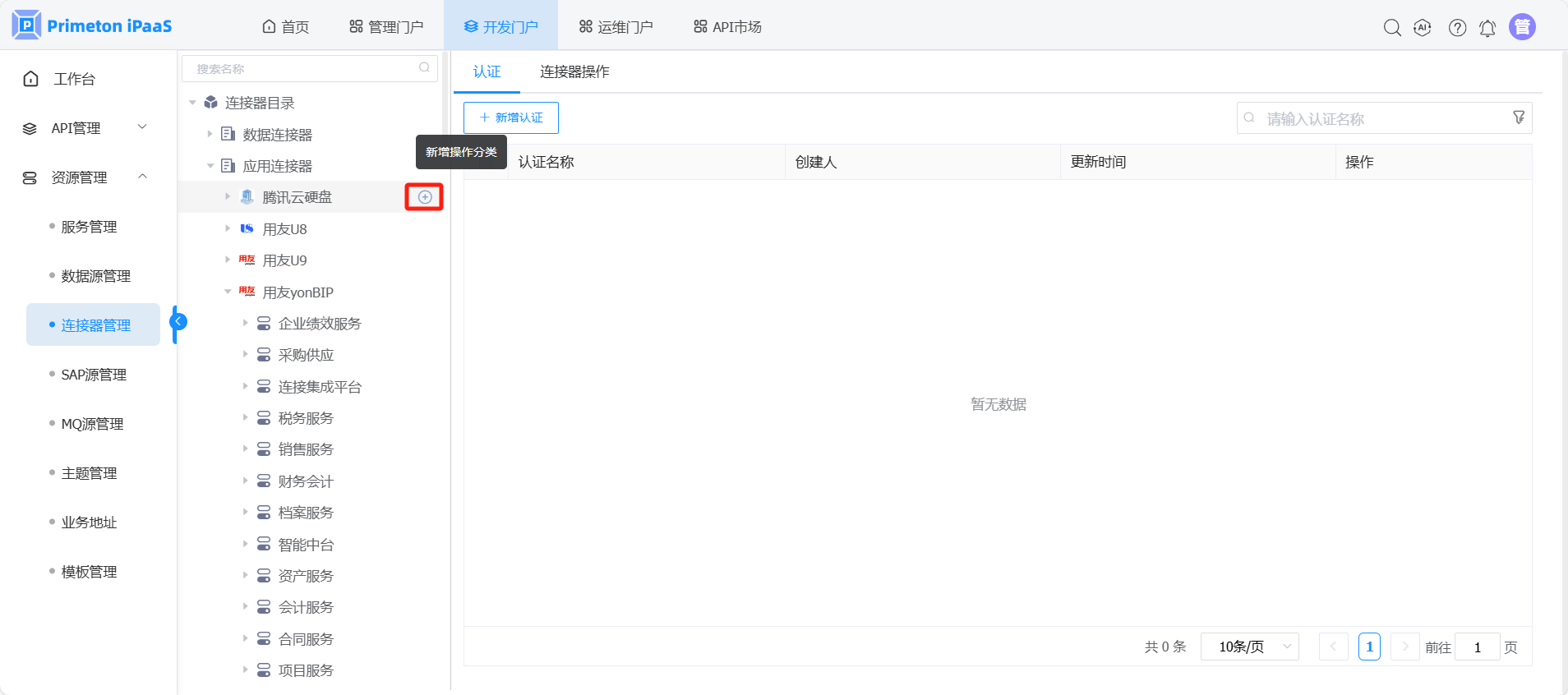Collapse the 用友yonBIP tree node
Screen dimensions: 1568x695
pyautogui.click(x=228, y=292)
